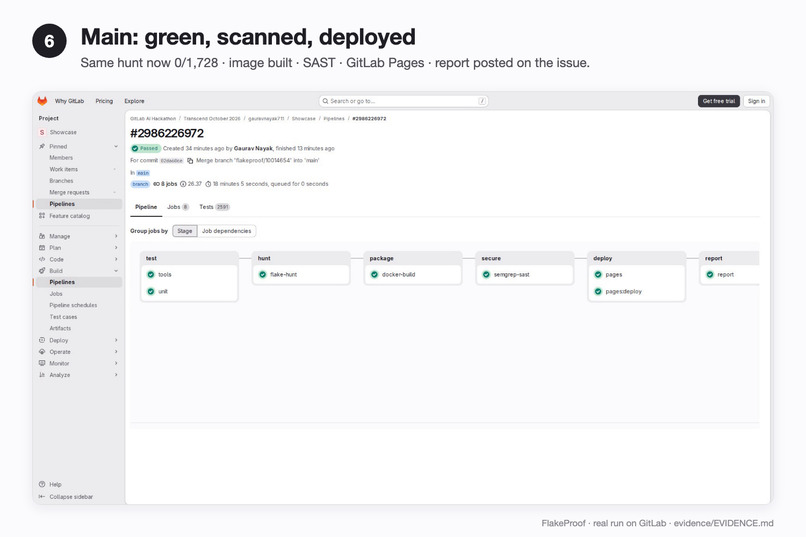
Task: Click the copy commit SHA icon
Action: pos(190,161)
